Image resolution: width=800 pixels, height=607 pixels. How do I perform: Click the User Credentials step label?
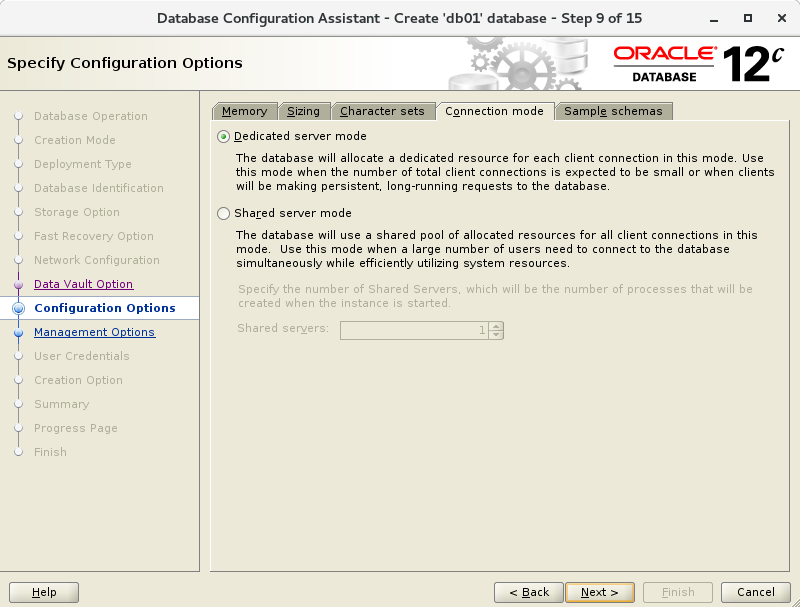[82, 356]
